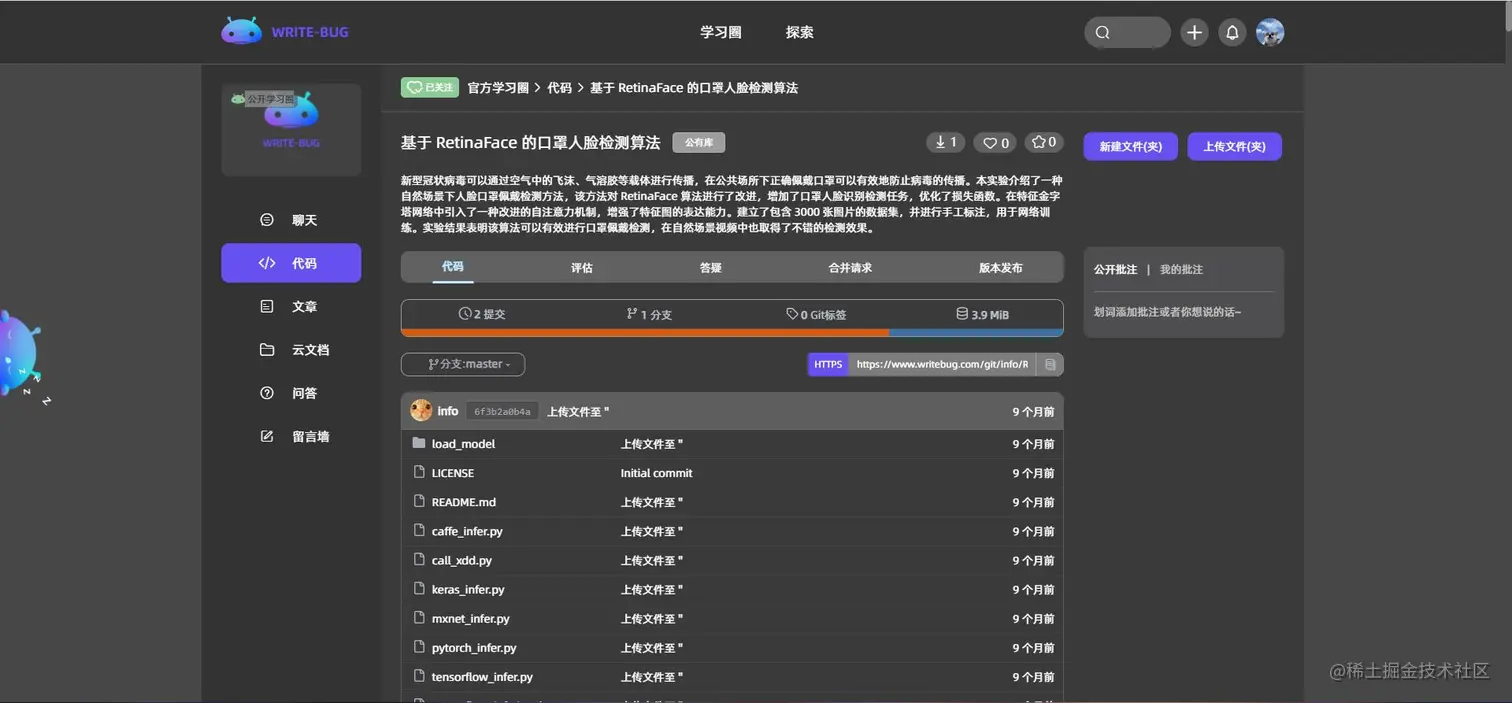The height and width of the screenshot is (703, 1512).
Task: Click the 公有库 badge
Action: point(699,143)
